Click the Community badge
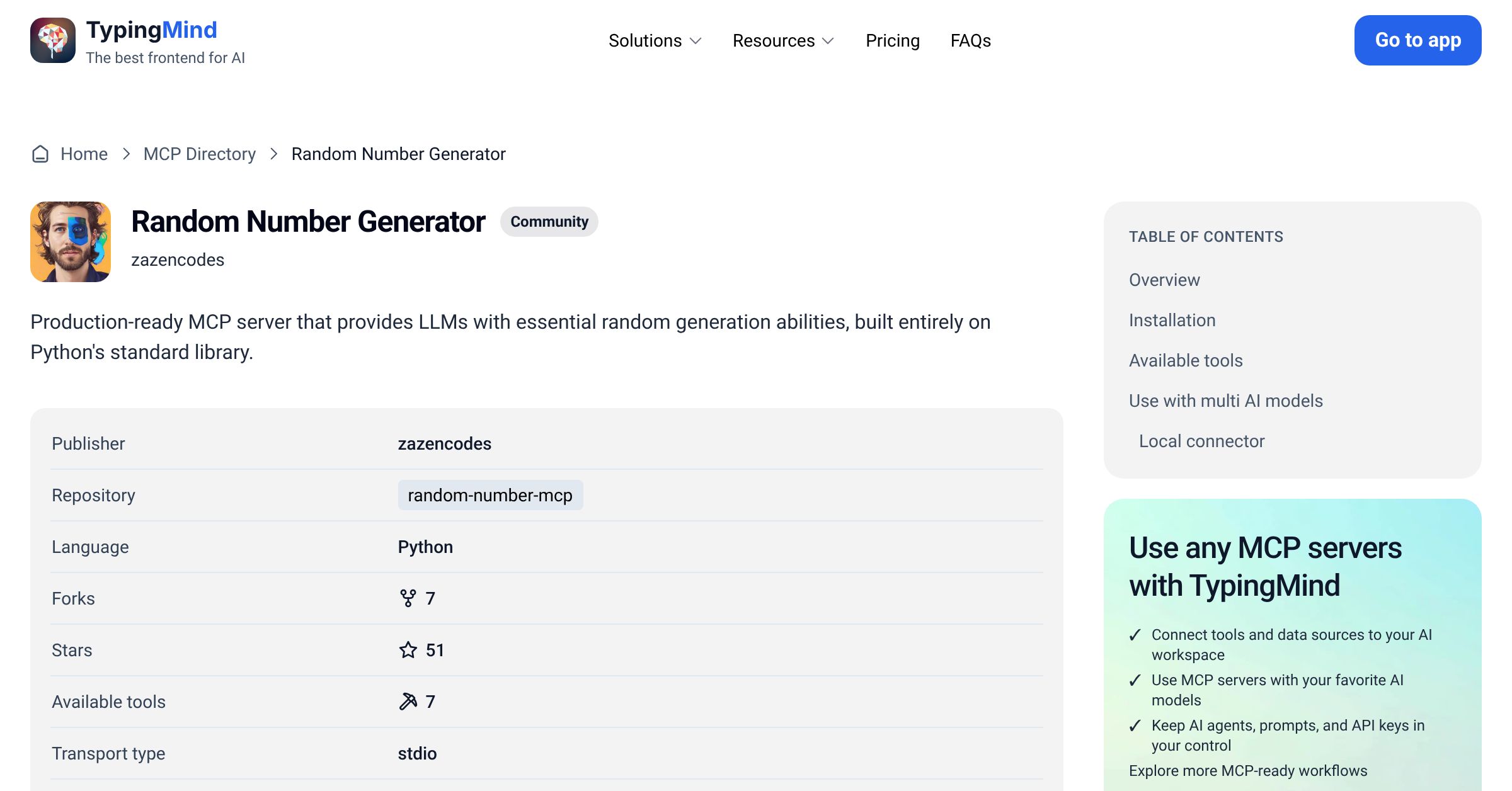Screen dimensions: 1512x791 click(x=549, y=222)
